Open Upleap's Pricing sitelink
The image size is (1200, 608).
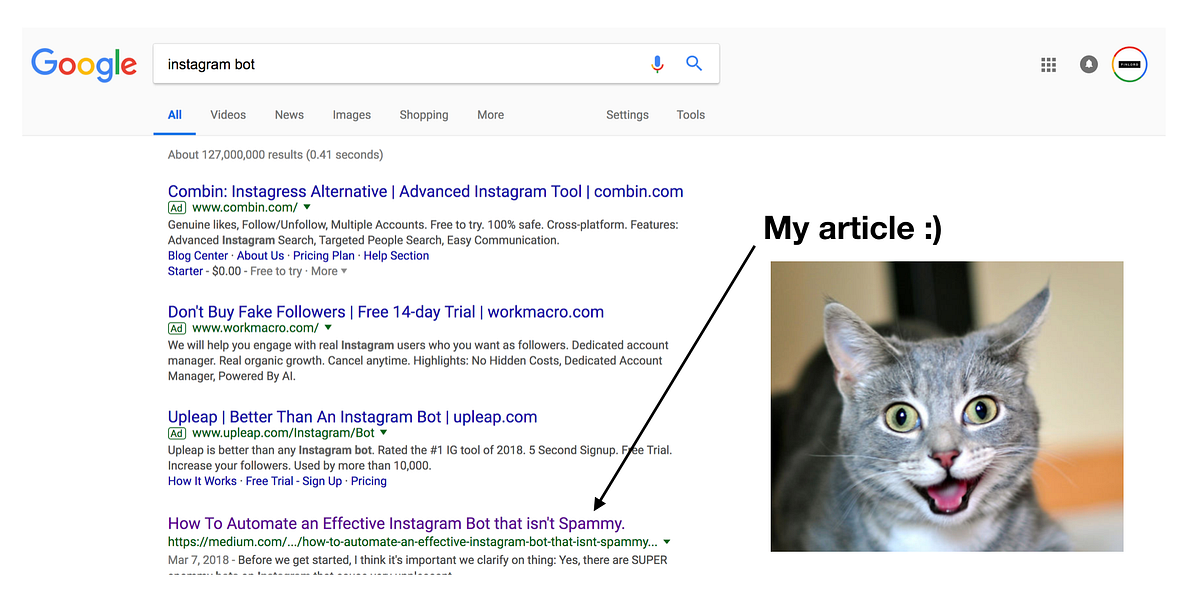pos(369,481)
